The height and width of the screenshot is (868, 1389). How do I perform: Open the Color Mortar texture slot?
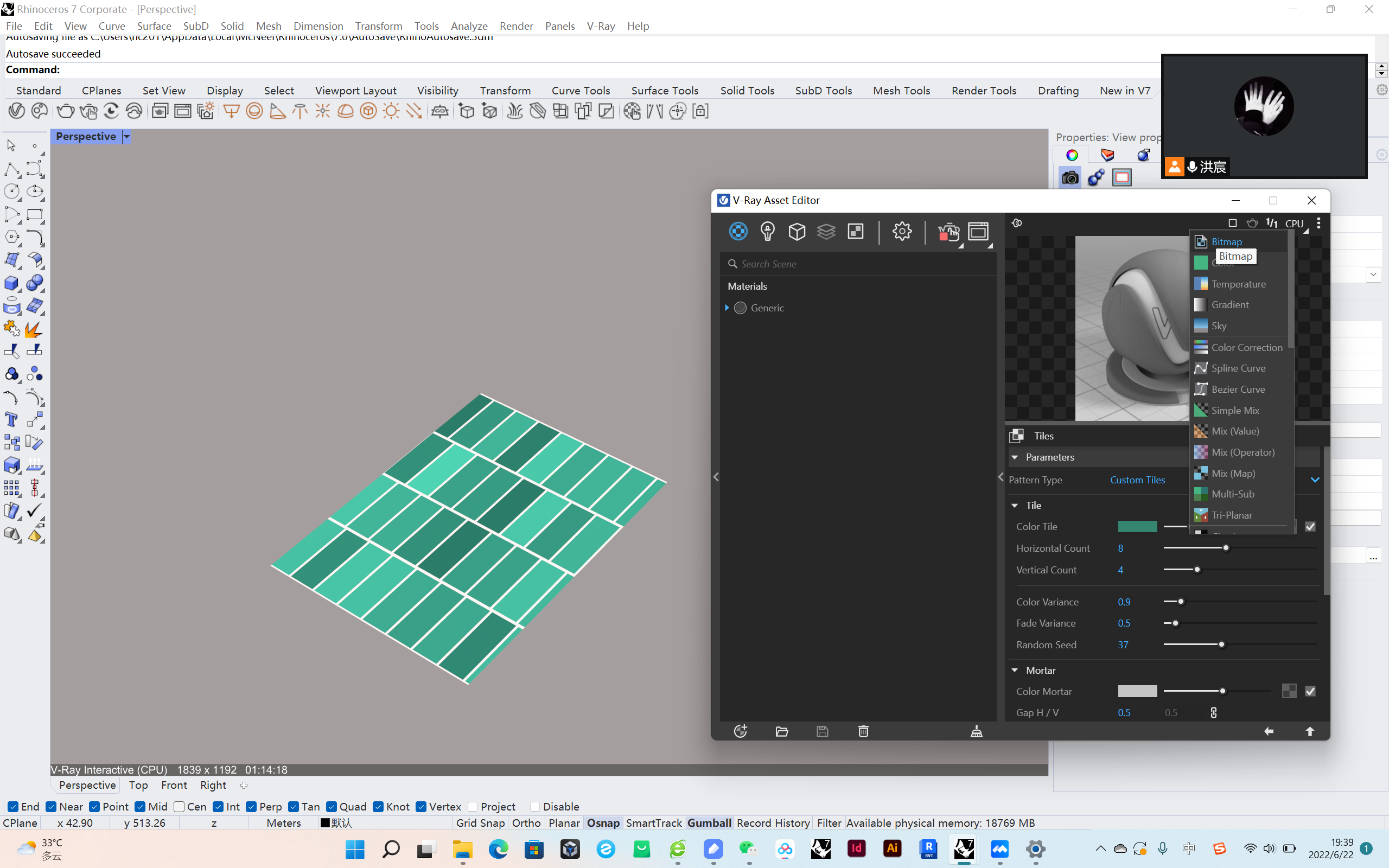click(1289, 691)
